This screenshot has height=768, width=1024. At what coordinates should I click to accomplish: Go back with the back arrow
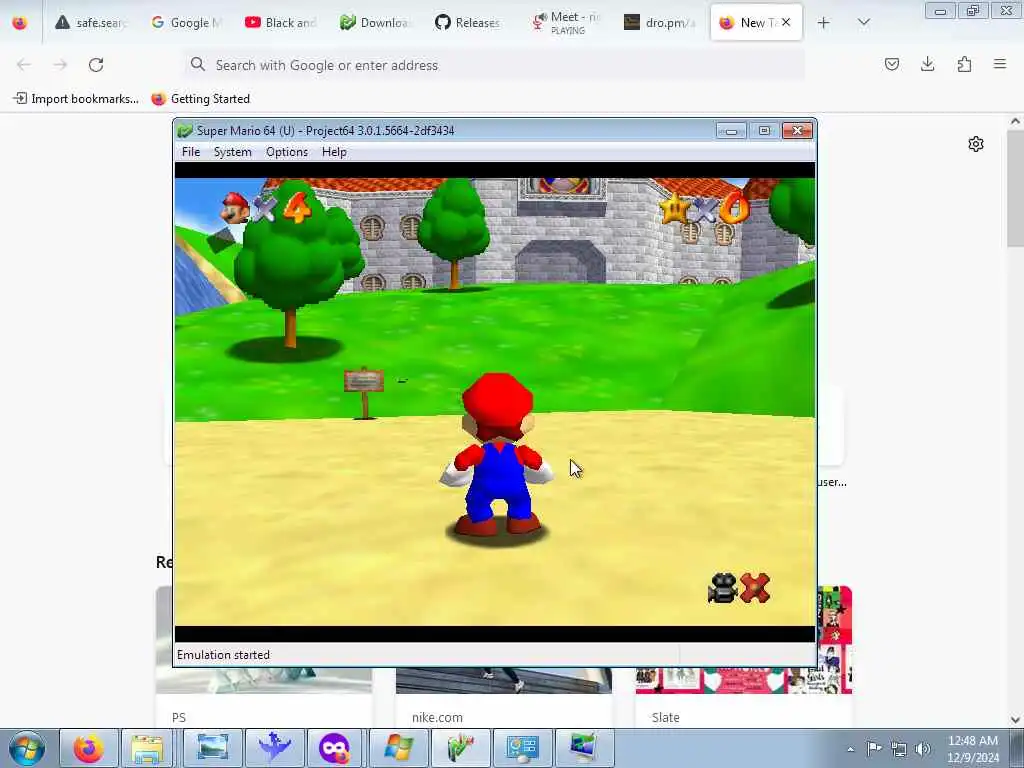24,65
